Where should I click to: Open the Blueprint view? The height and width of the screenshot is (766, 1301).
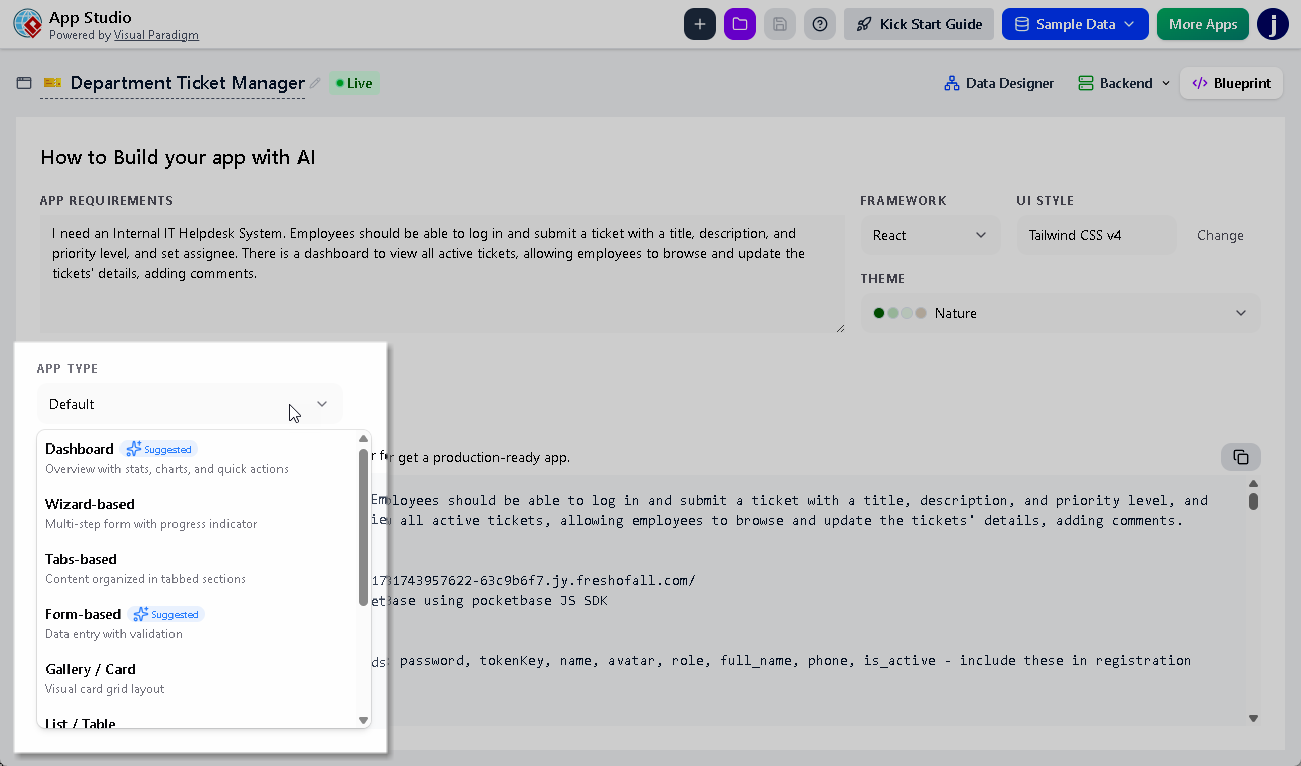1232,83
